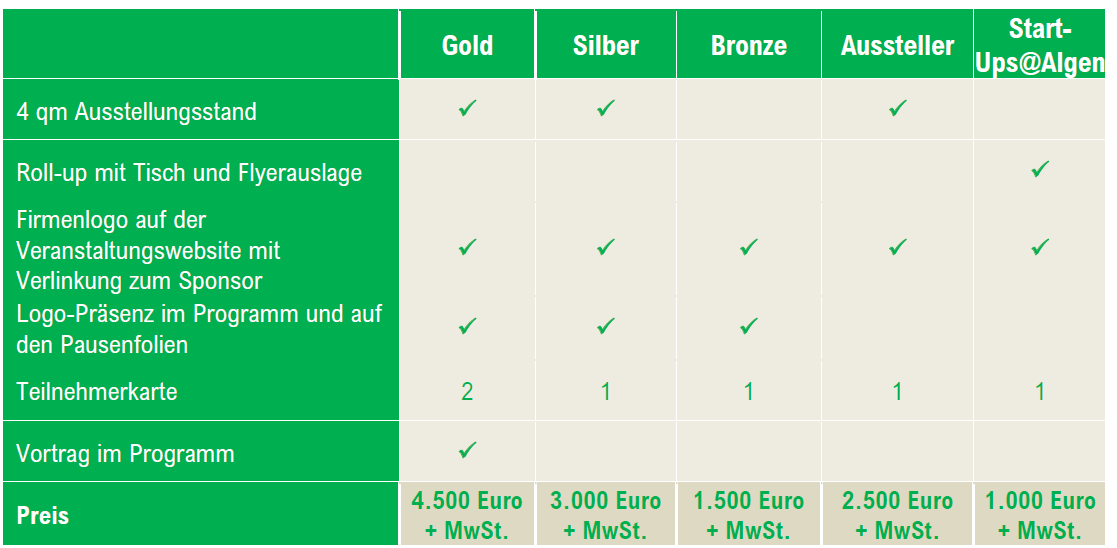
Task: Select the Bronze column header
Action: tap(749, 46)
